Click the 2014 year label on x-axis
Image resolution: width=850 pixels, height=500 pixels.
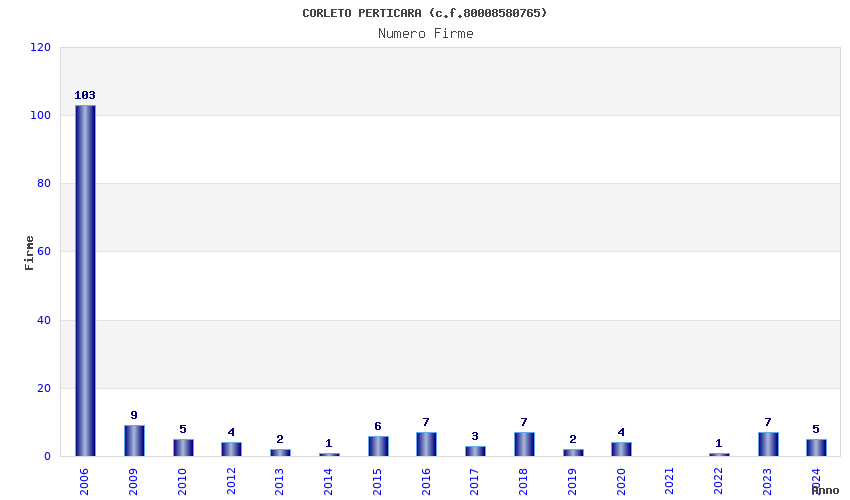point(329,480)
